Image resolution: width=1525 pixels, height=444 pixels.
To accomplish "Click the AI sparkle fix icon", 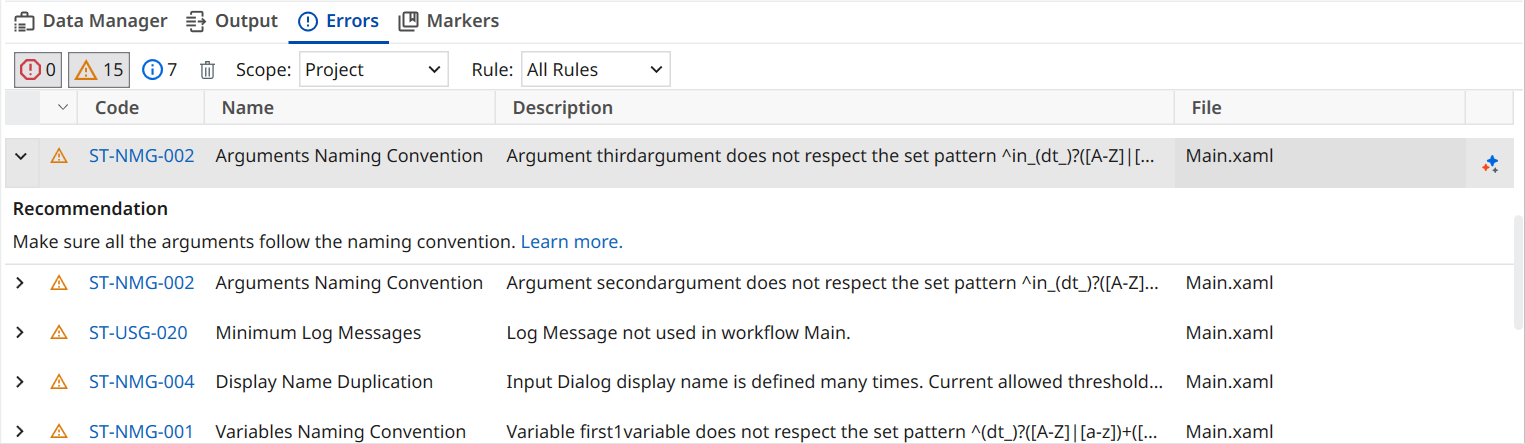I will [1490, 164].
